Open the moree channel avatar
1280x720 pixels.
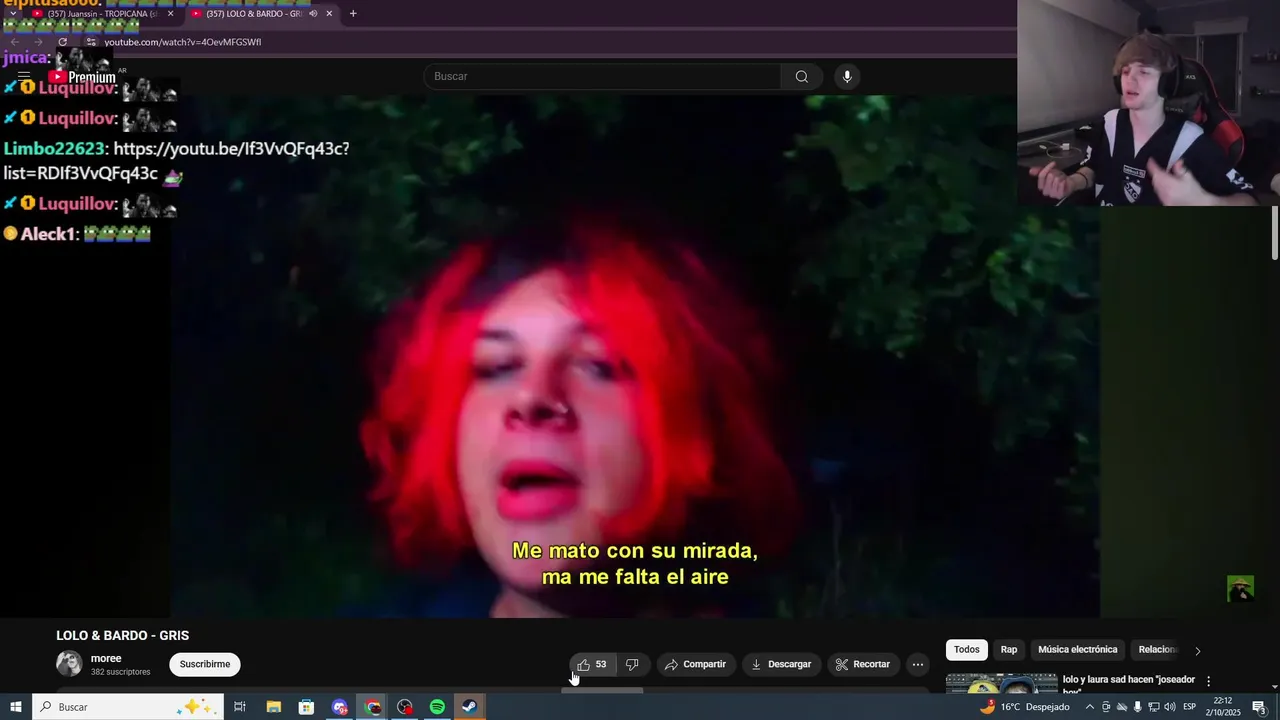point(69,663)
